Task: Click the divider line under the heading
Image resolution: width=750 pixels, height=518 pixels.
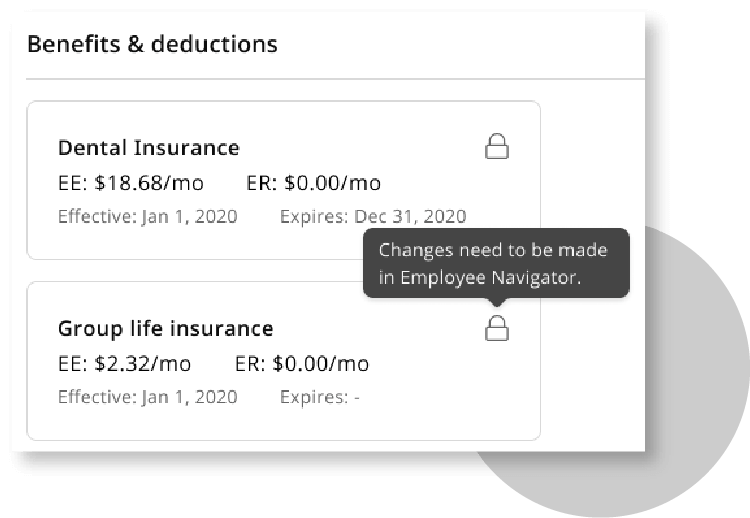Action: [335, 78]
